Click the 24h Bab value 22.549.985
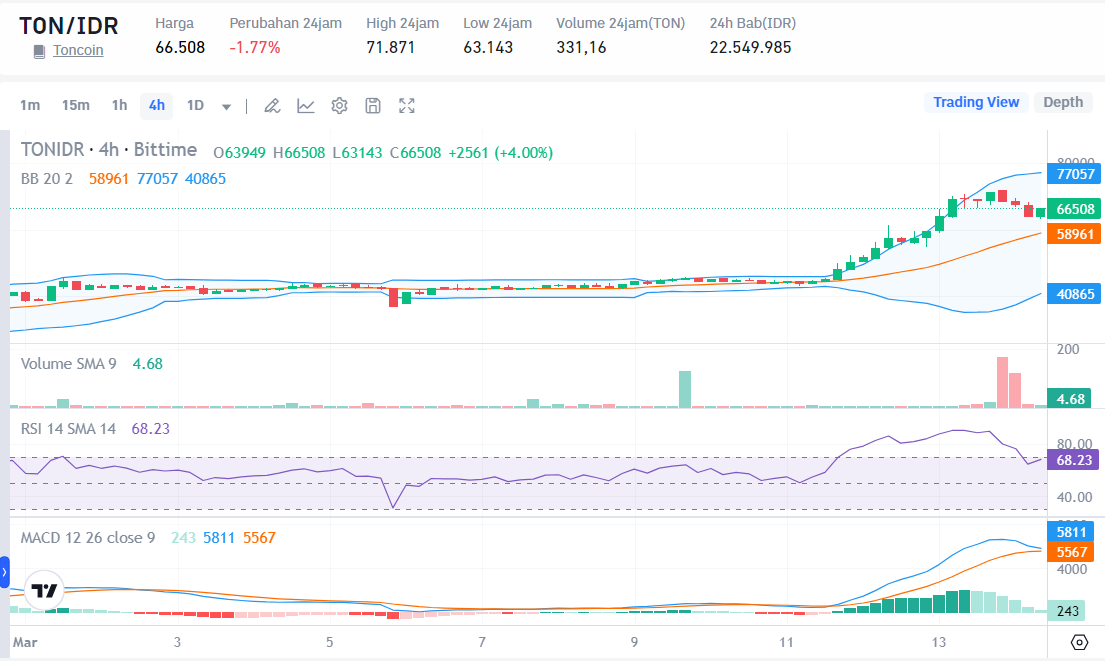This screenshot has height=661, width=1105. pos(751,48)
